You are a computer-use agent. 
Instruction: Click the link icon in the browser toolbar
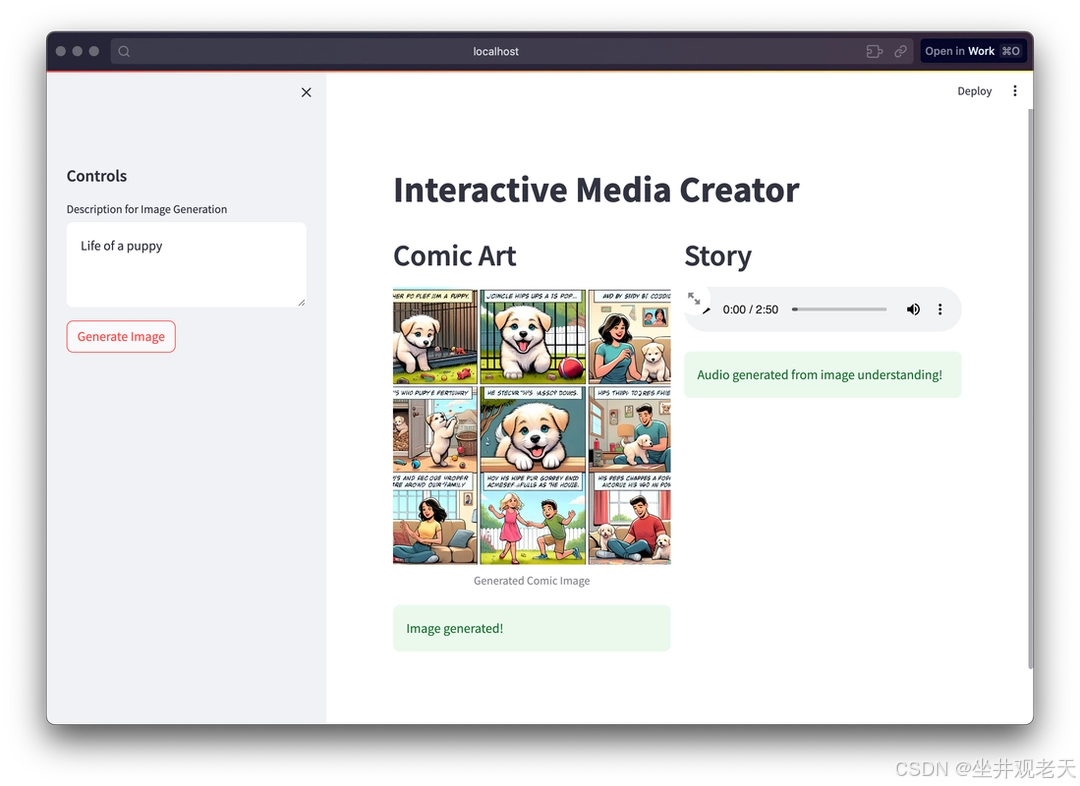[900, 51]
